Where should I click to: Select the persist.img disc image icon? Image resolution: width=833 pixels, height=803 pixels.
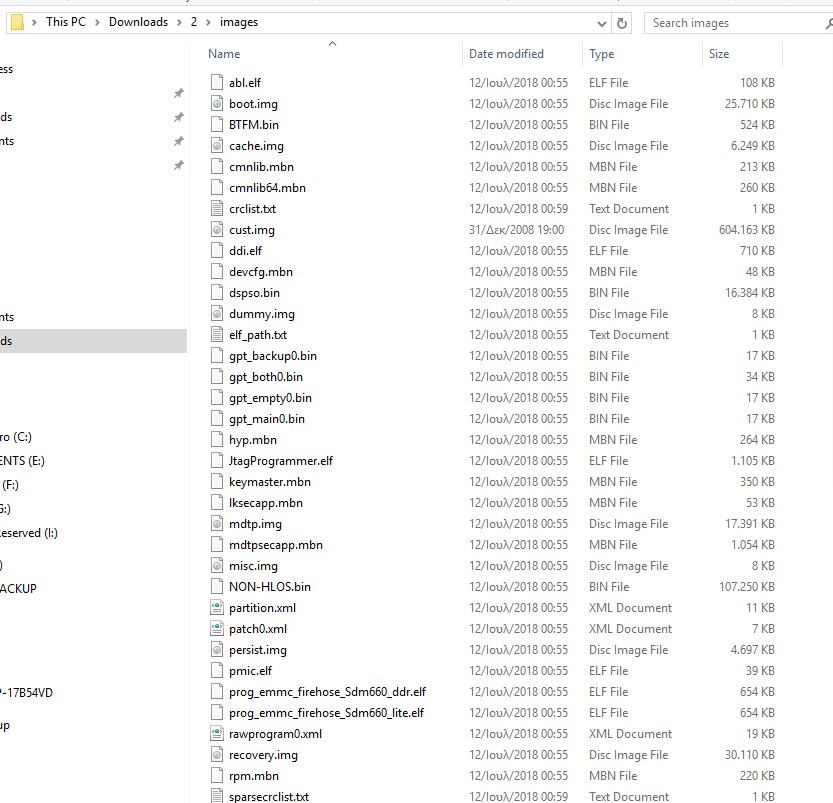point(218,650)
